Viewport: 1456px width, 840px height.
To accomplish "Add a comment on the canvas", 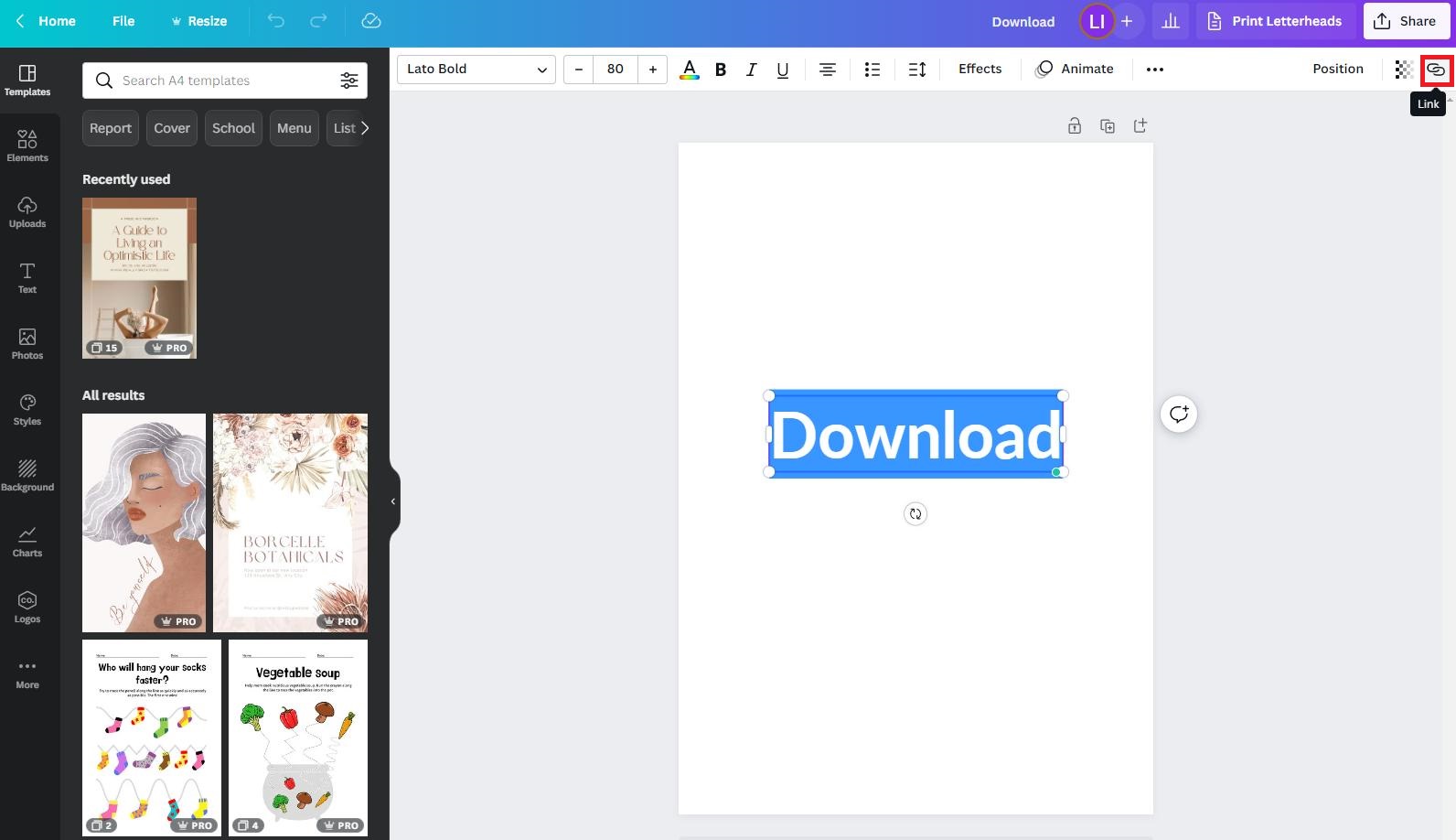I will tap(1179, 415).
